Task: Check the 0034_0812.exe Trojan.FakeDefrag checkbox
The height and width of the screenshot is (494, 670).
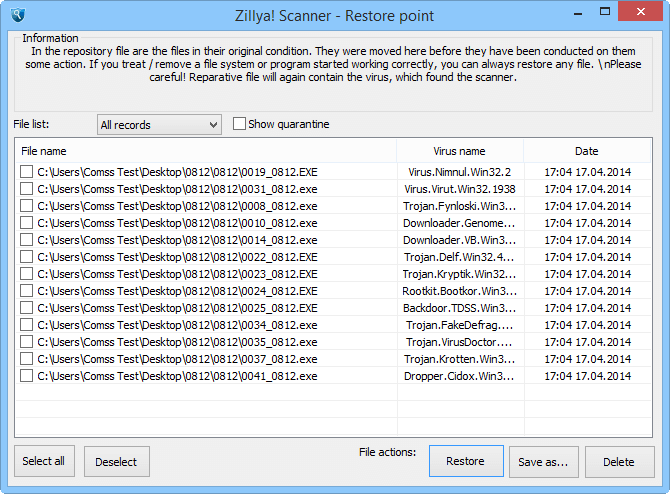Action: 26,325
